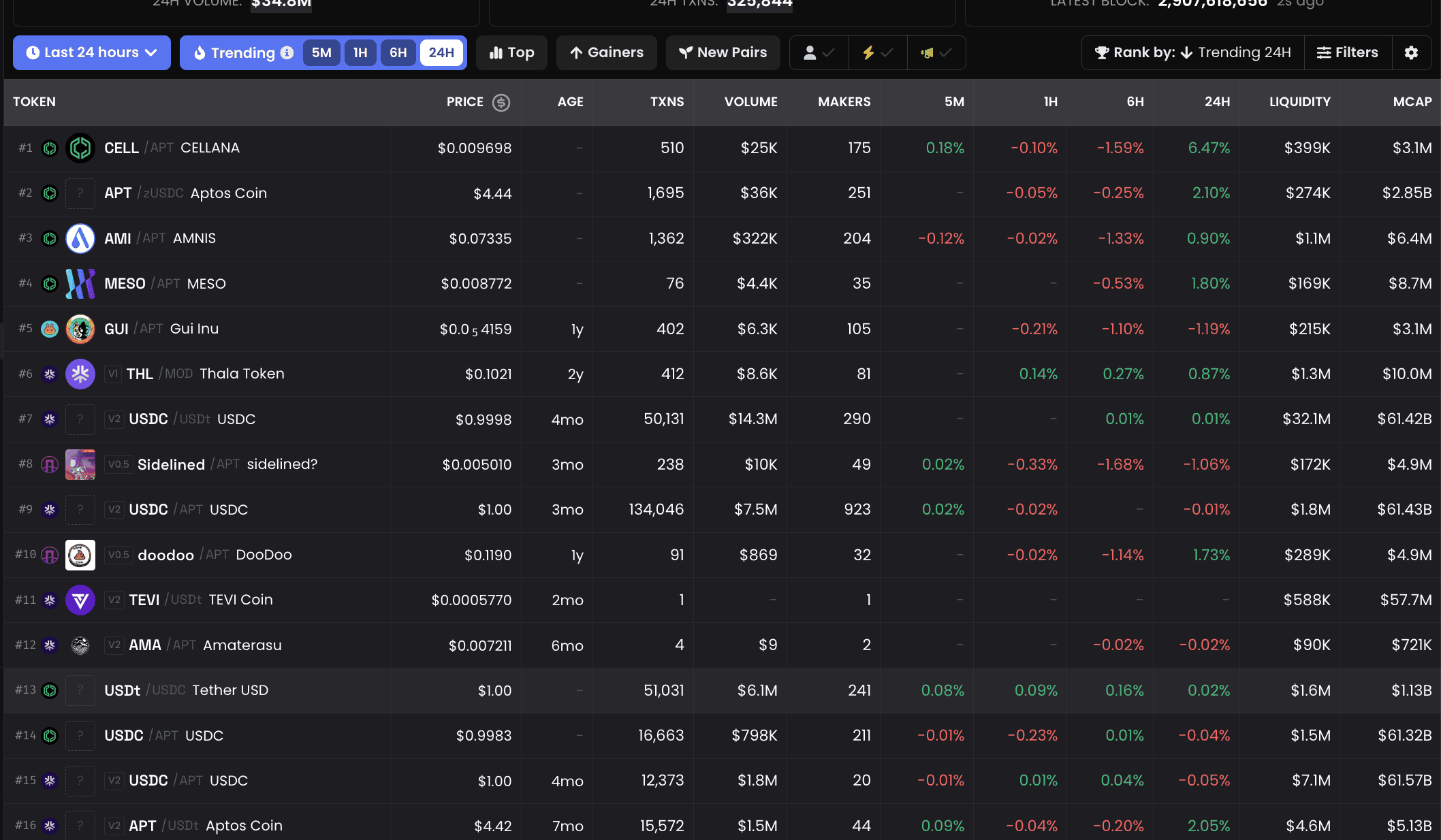1441x840 pixels.
Task: Toggle the megaphone ads filter
Action: tap(936, 52)
